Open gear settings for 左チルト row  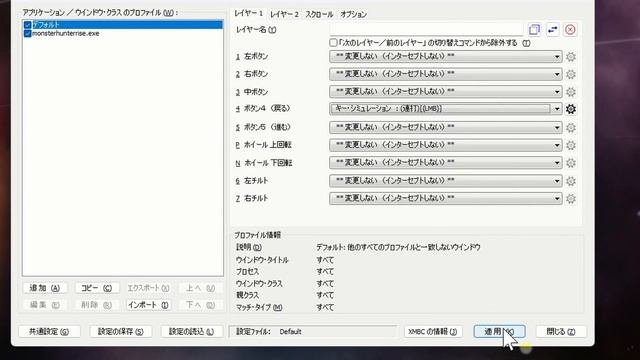tap(571, 181)
